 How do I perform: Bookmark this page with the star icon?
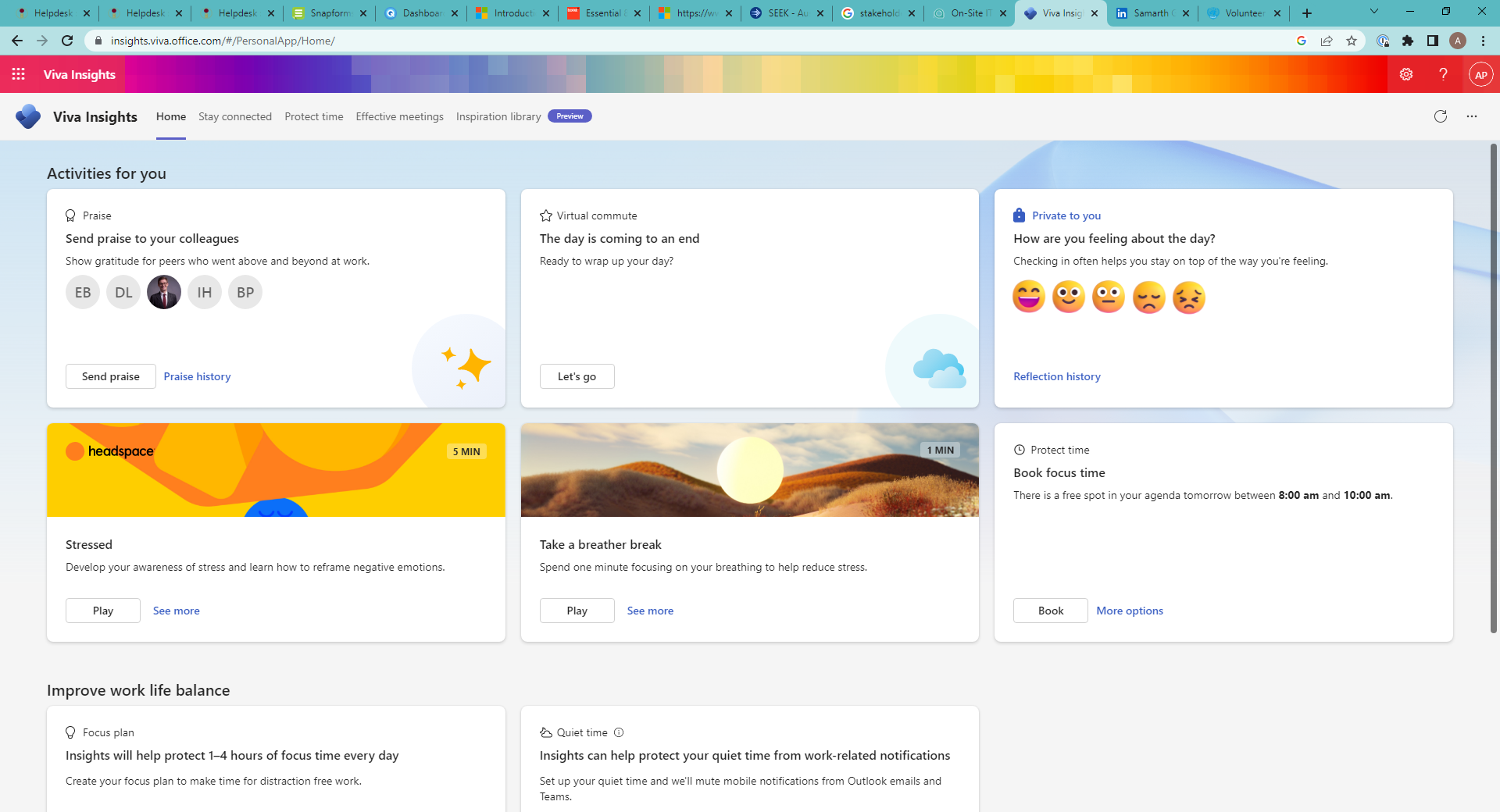point(1352,41)
